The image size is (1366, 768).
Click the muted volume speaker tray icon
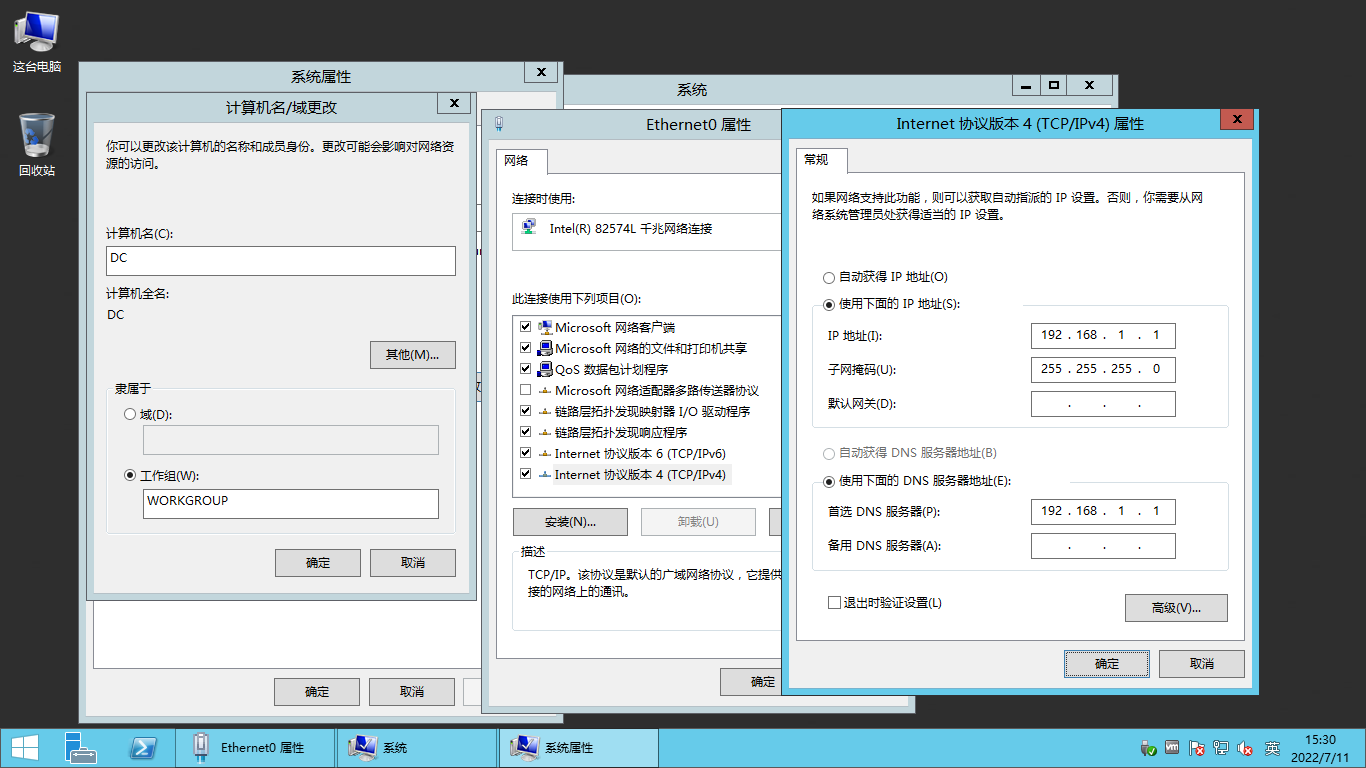point(1246,748)
